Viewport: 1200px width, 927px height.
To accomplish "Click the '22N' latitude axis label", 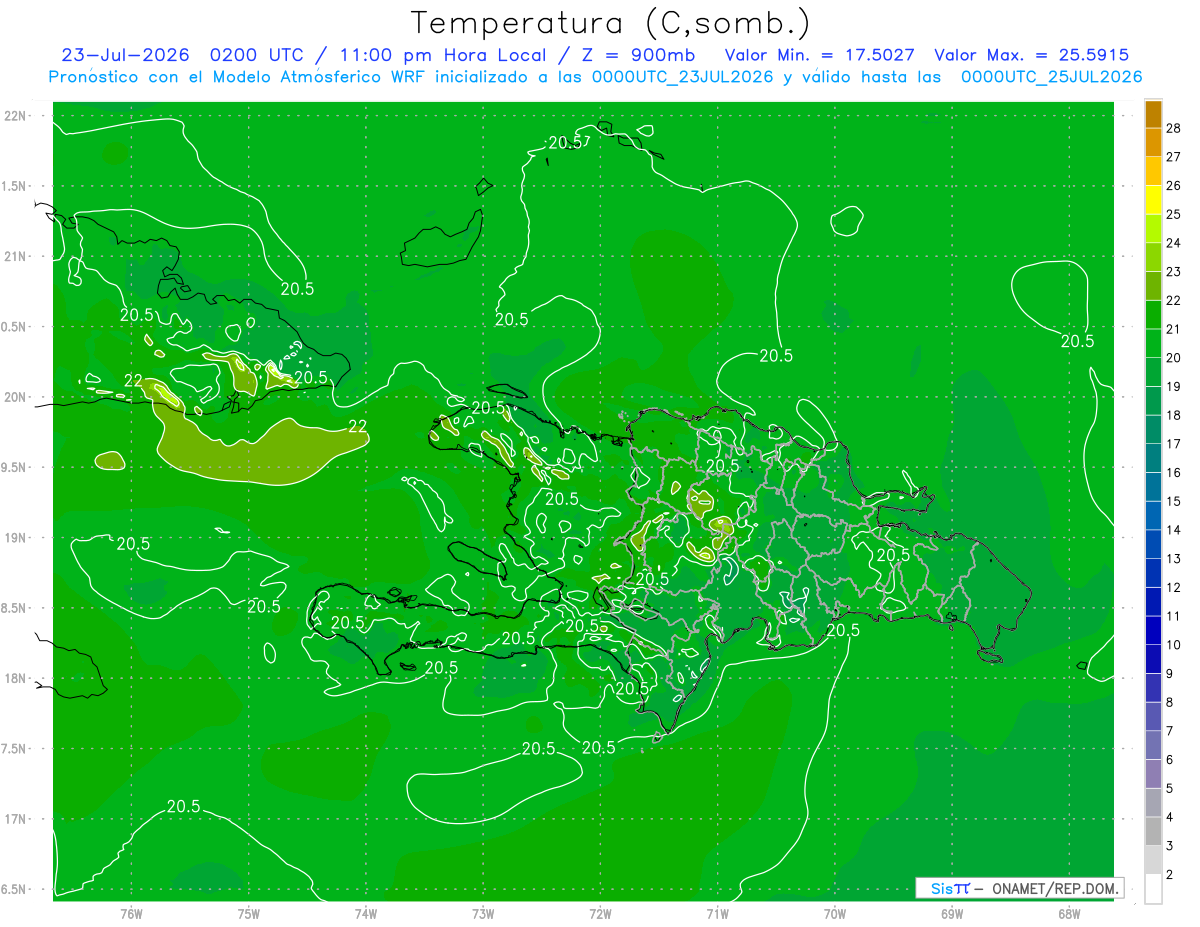I will [14, 116].
